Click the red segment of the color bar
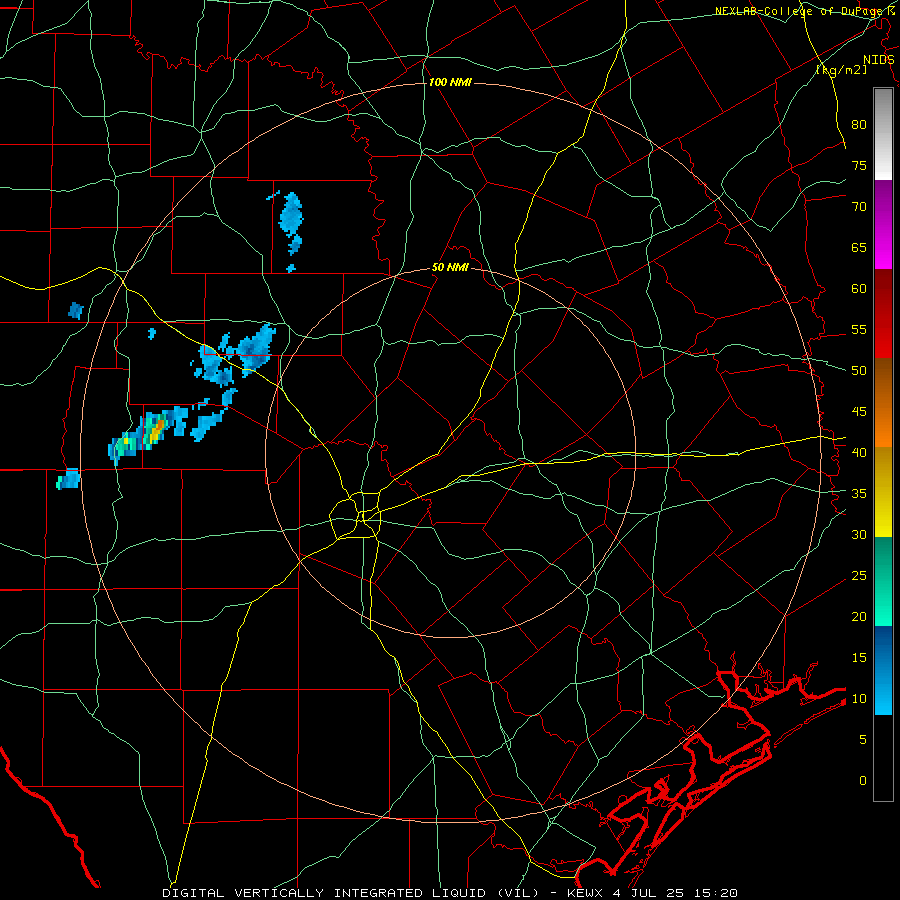 tap(883, 314)
